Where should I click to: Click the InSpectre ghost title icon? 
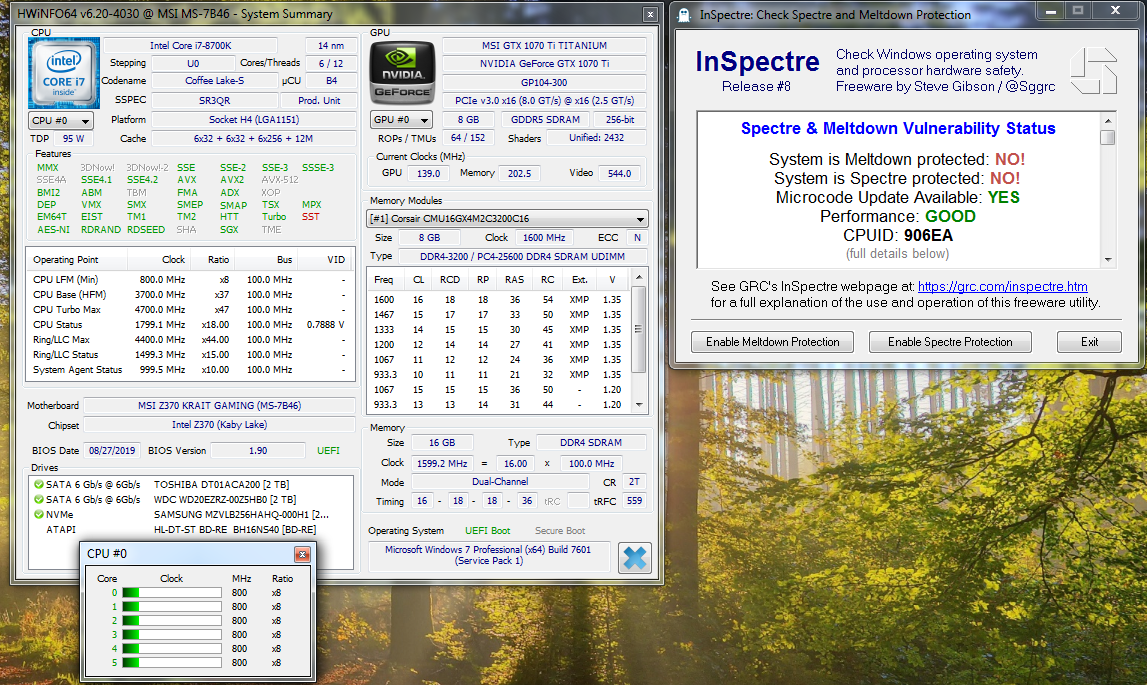pyautogui.click(x=684, y=15)
